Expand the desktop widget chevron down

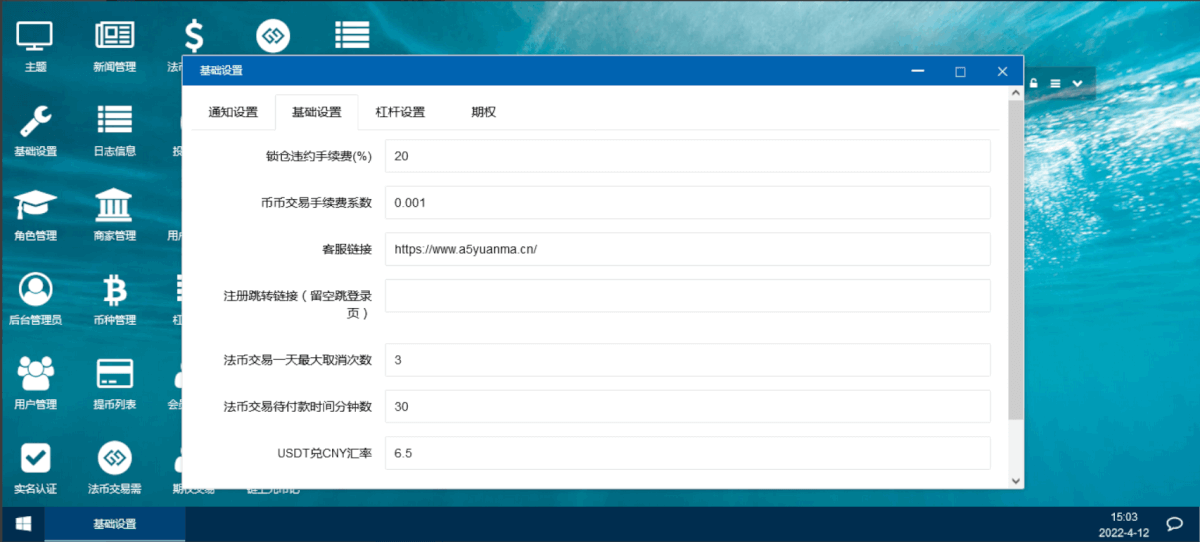(x=1077, y=83)
